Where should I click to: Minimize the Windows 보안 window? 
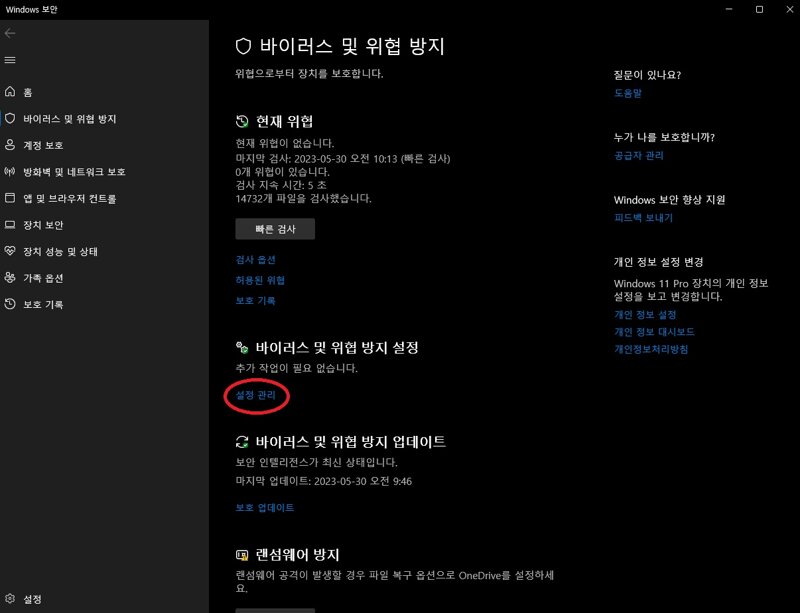click(x=729, y=9)
